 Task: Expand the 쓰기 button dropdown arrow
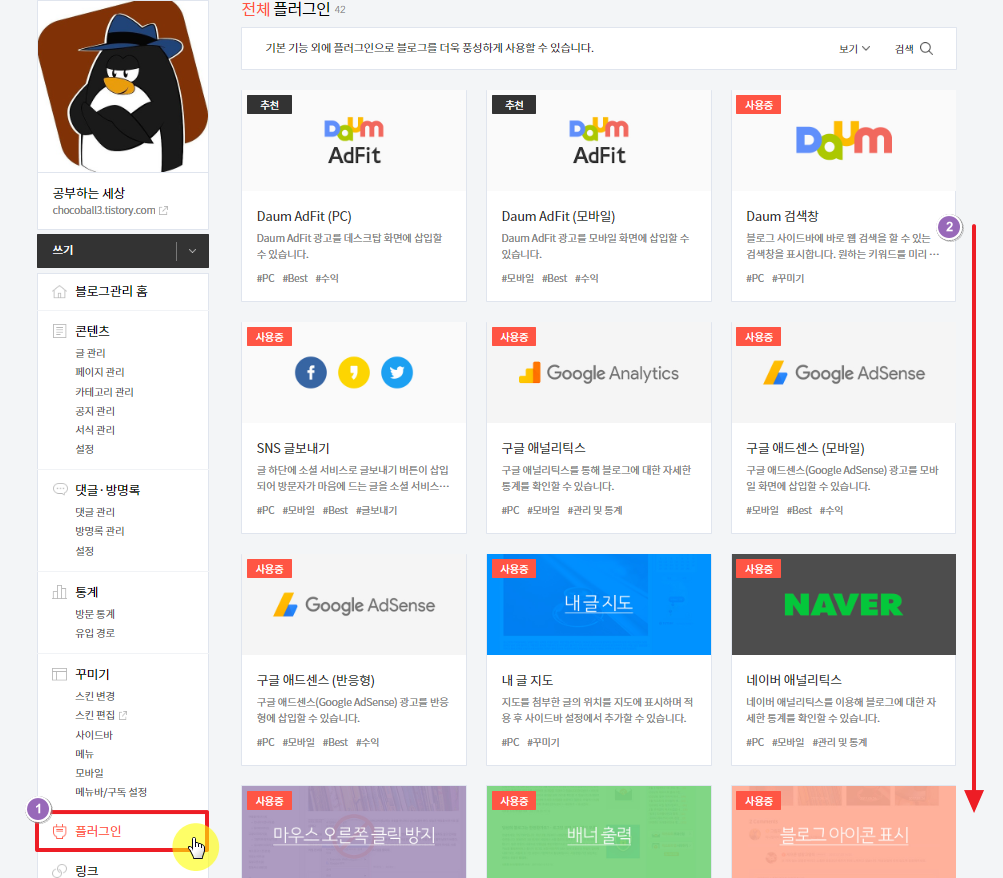point(193,251)
